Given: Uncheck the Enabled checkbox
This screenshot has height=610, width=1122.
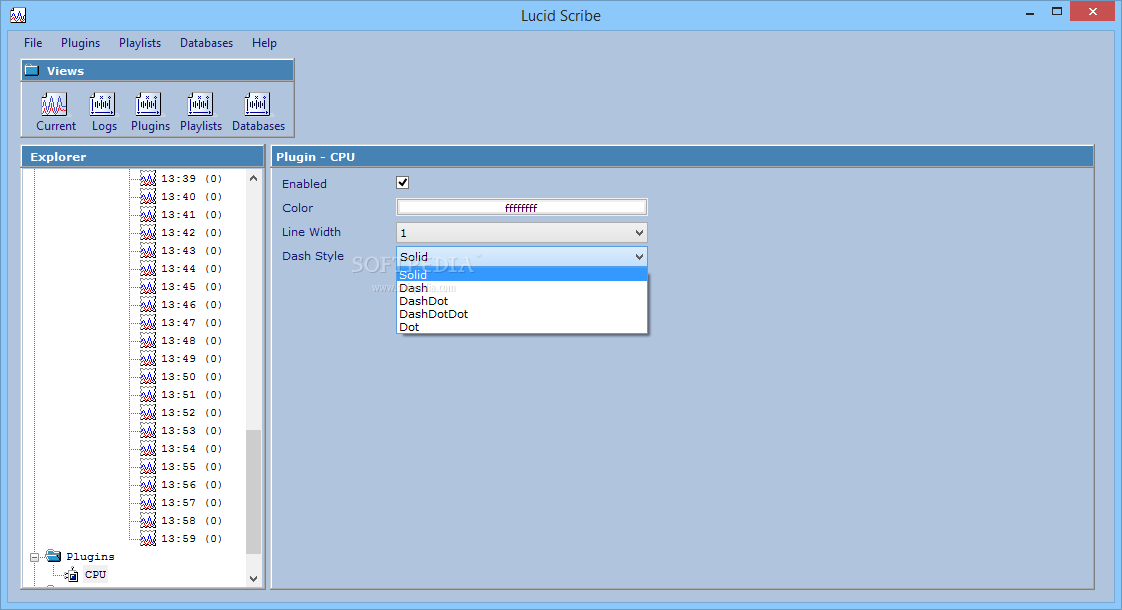Looking at the screenshot, I should 403,183.
